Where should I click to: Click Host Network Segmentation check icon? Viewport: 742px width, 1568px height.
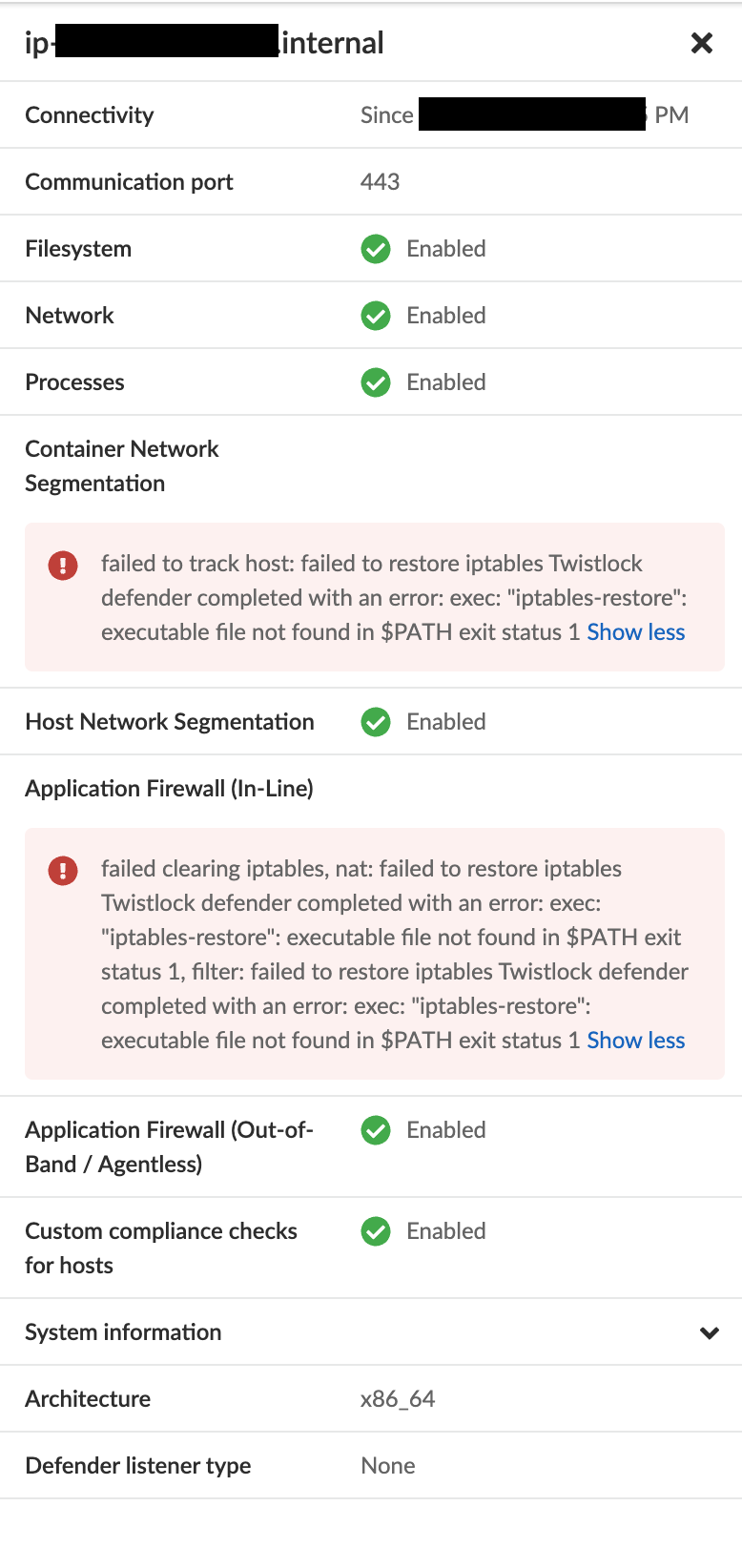pos(376,722)
